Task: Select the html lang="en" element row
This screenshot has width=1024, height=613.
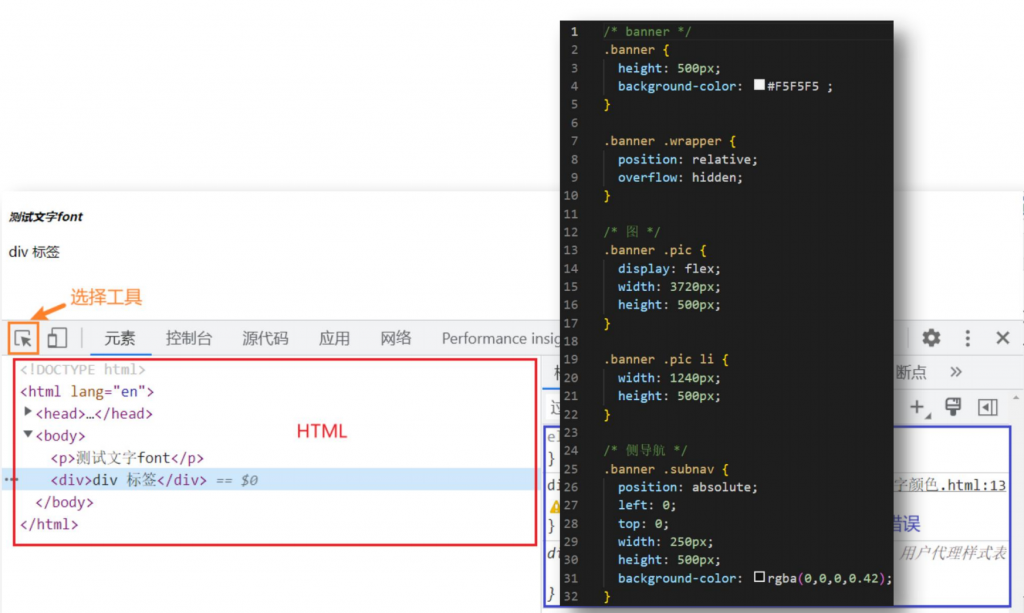Action: point(87,392)
